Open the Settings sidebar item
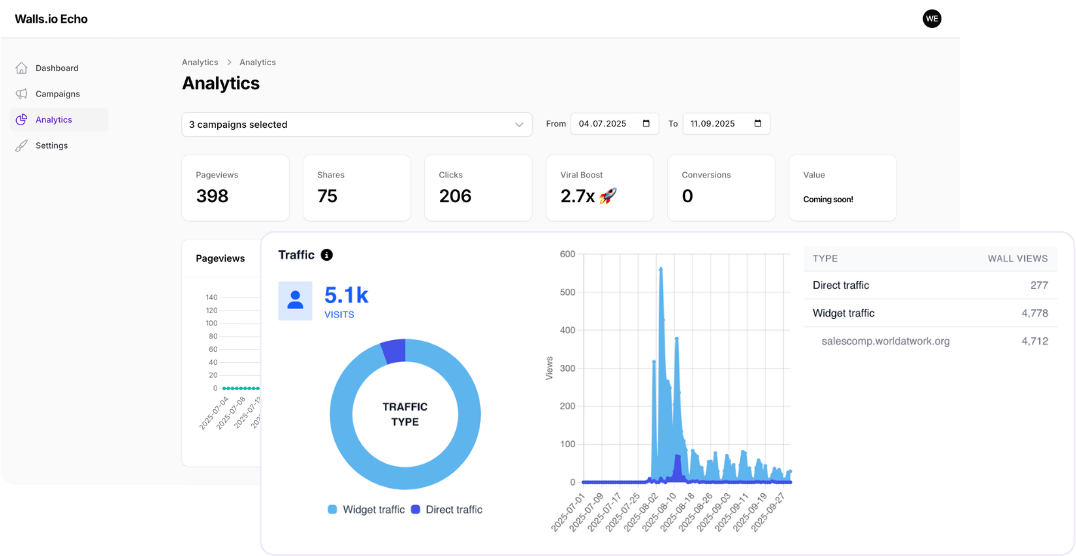The height and width of the screenshot is (556, 1076). (59, 146)
